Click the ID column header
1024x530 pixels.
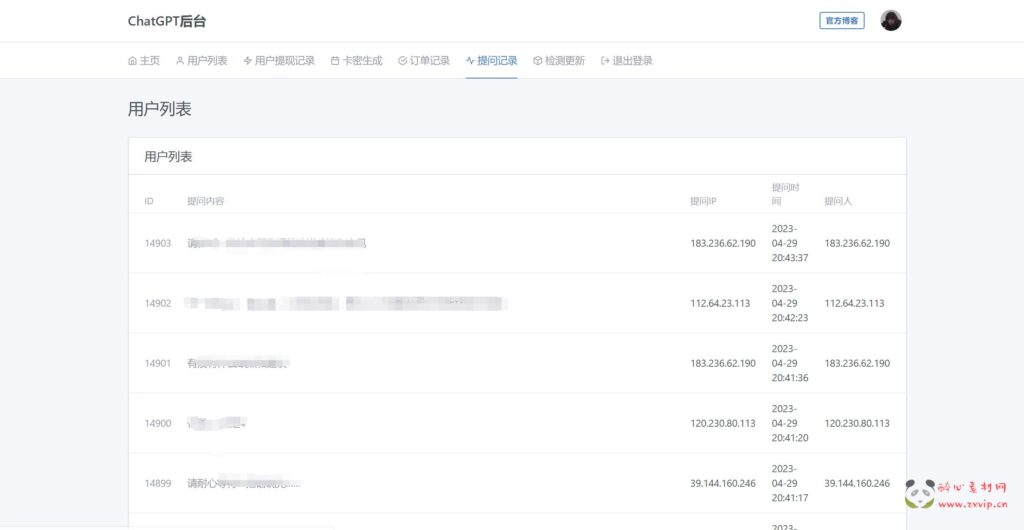[x=149, y=201]
